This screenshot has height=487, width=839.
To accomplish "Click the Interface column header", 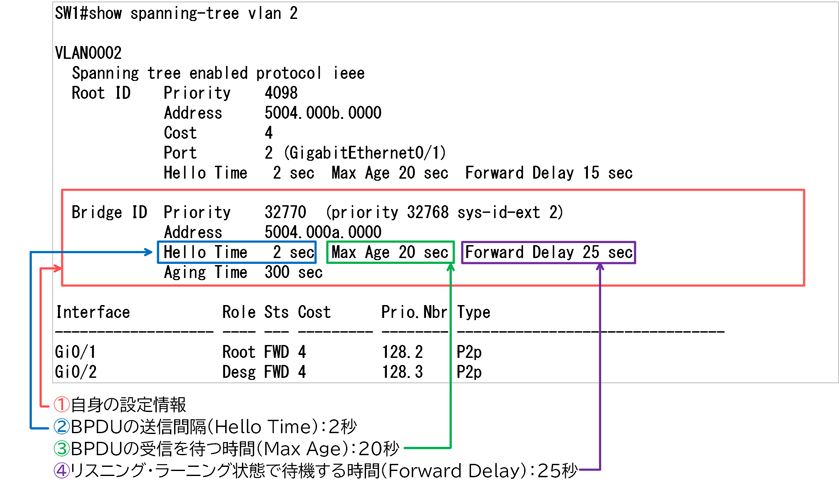I will point(92,312).
